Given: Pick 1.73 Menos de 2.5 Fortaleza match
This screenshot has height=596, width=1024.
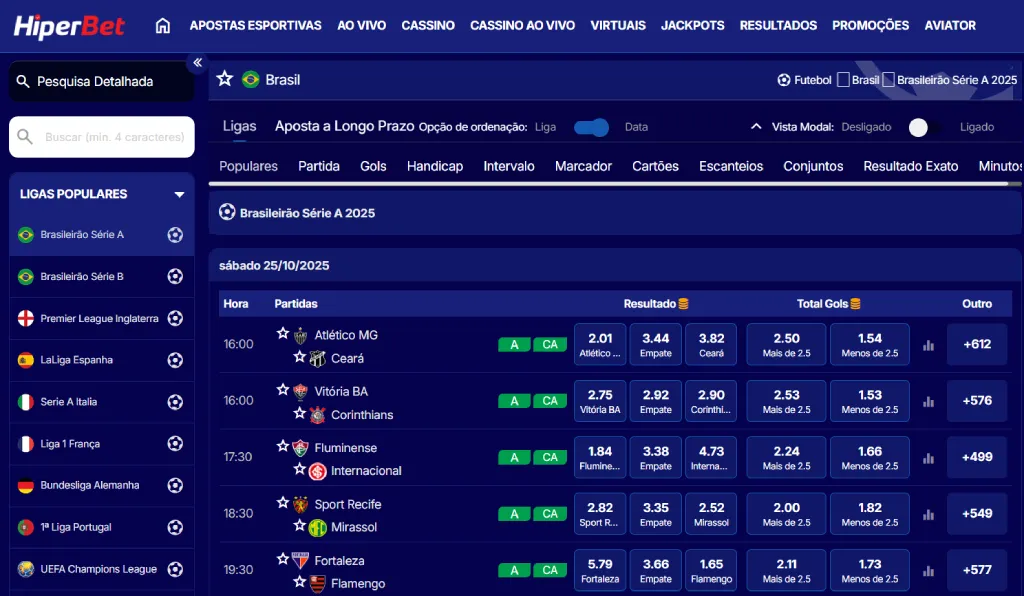Looking at the screenshot, I should (x=869, y=571).
